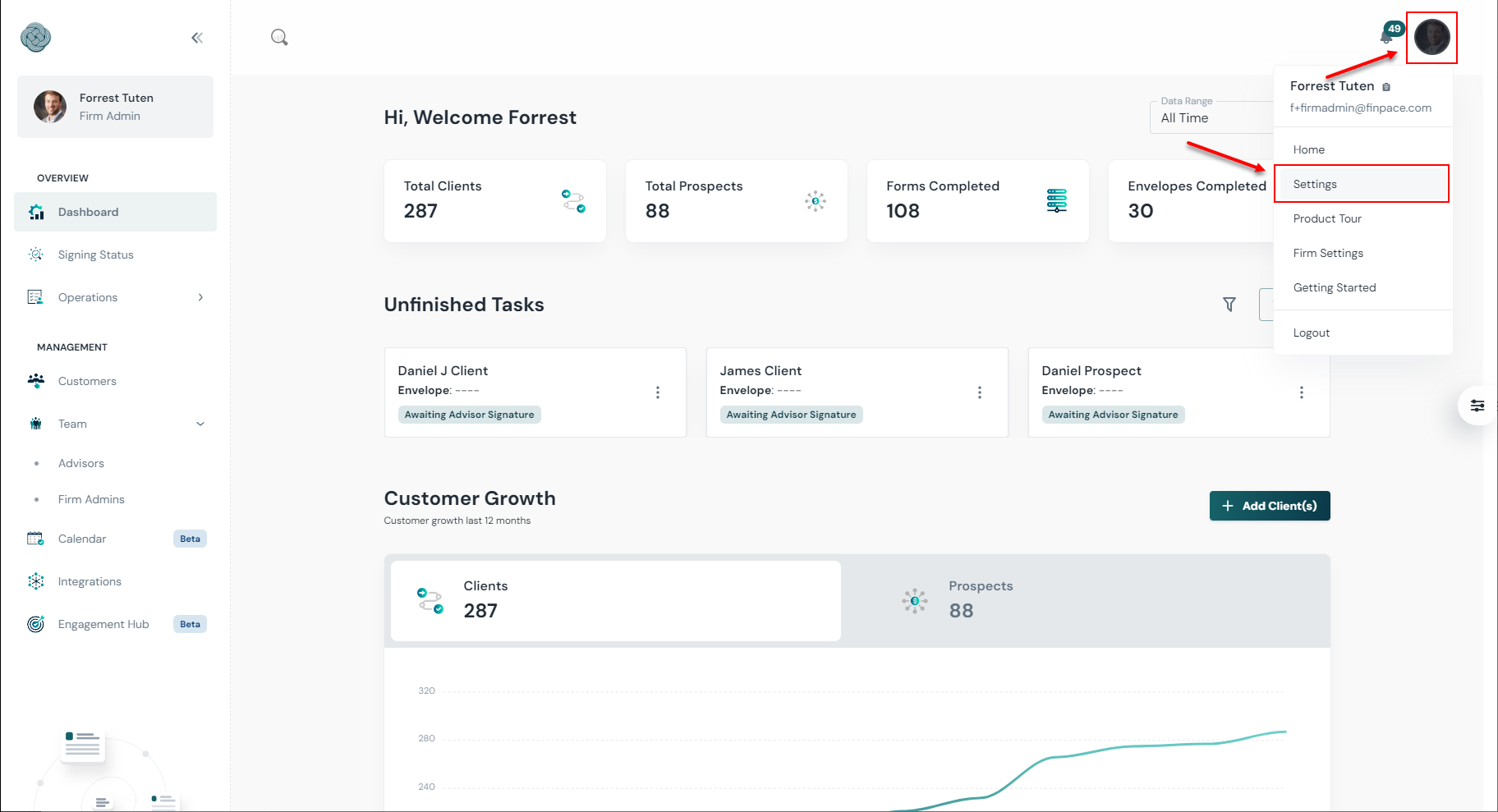Screen dimensions: 1498x812
Task: Click James Client task name
Action: (760, 371)
